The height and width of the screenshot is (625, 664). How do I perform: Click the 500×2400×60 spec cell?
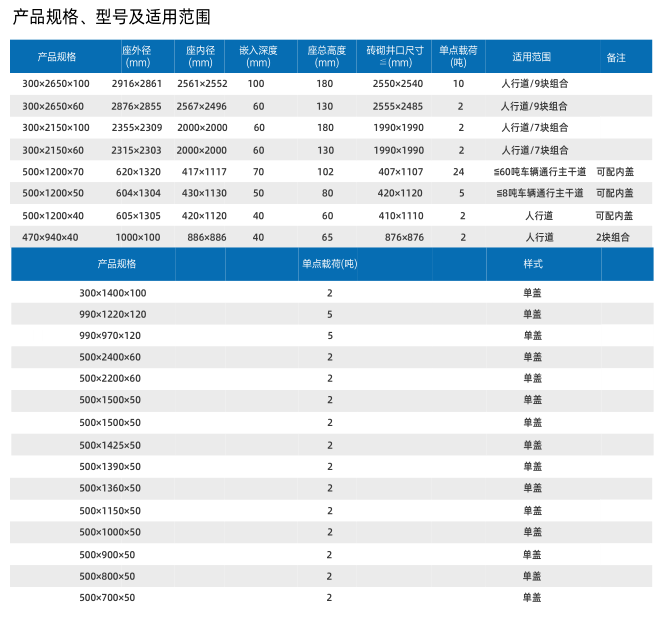(110, 357)
